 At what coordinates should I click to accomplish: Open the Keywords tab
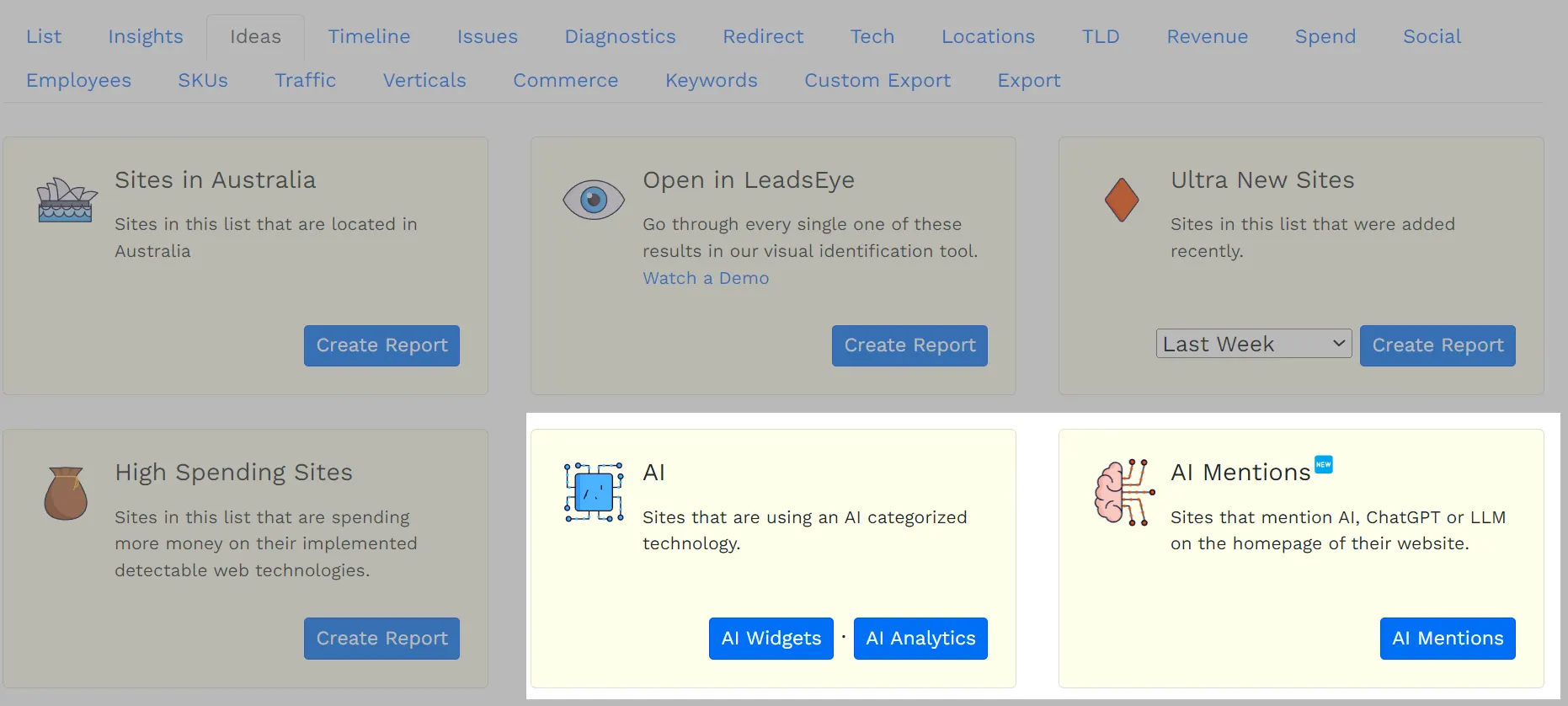(x=711, y=80)
